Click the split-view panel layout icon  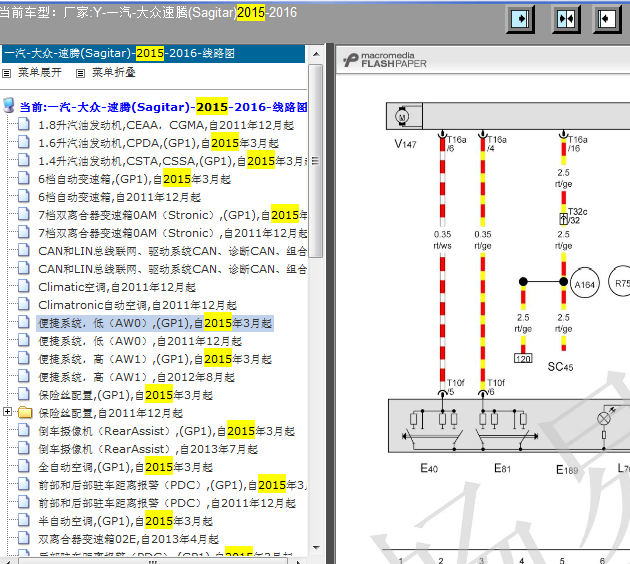point(566,19)
